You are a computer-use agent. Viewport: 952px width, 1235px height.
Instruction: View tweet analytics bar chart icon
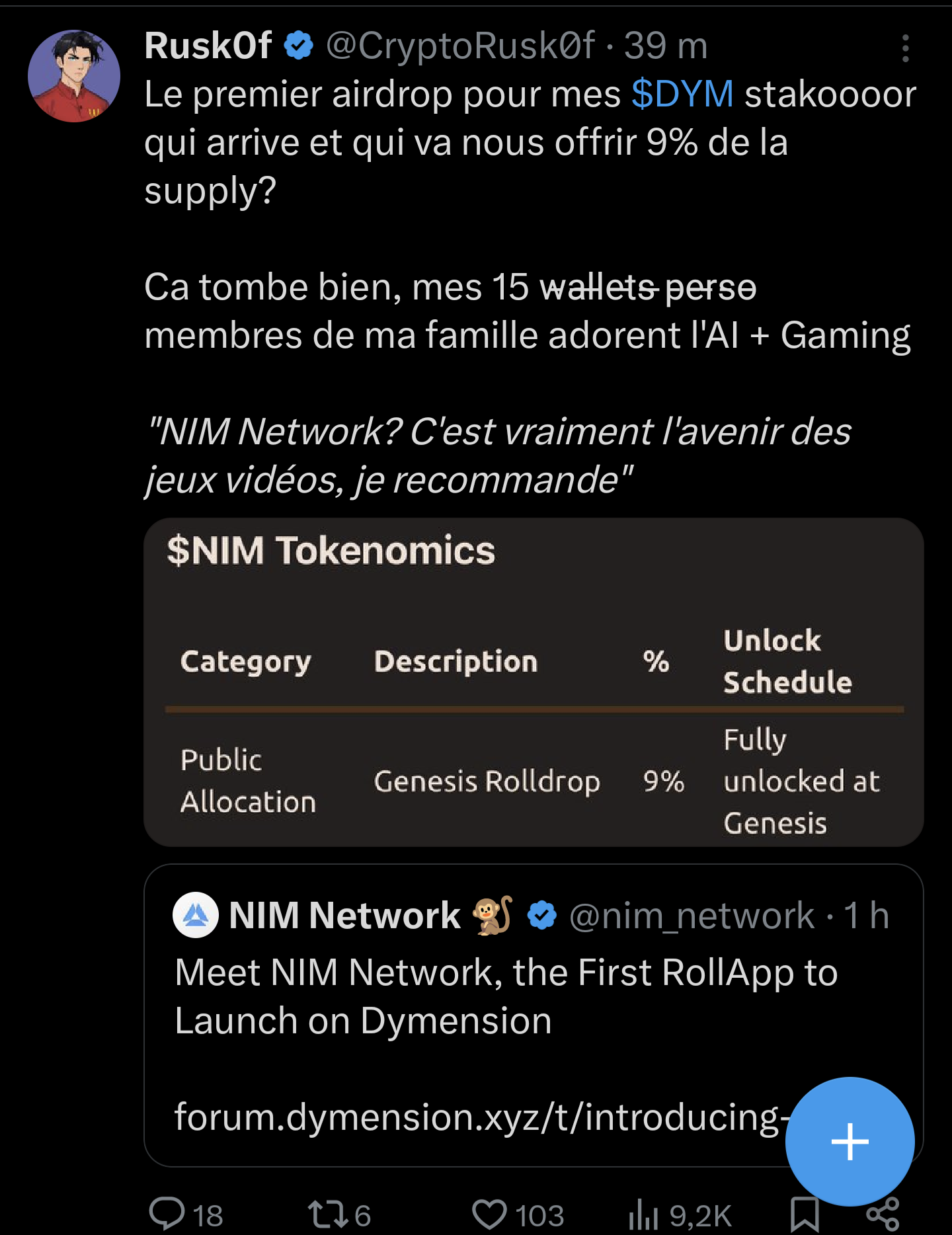pyautogui.click(x=643, y=1215)
